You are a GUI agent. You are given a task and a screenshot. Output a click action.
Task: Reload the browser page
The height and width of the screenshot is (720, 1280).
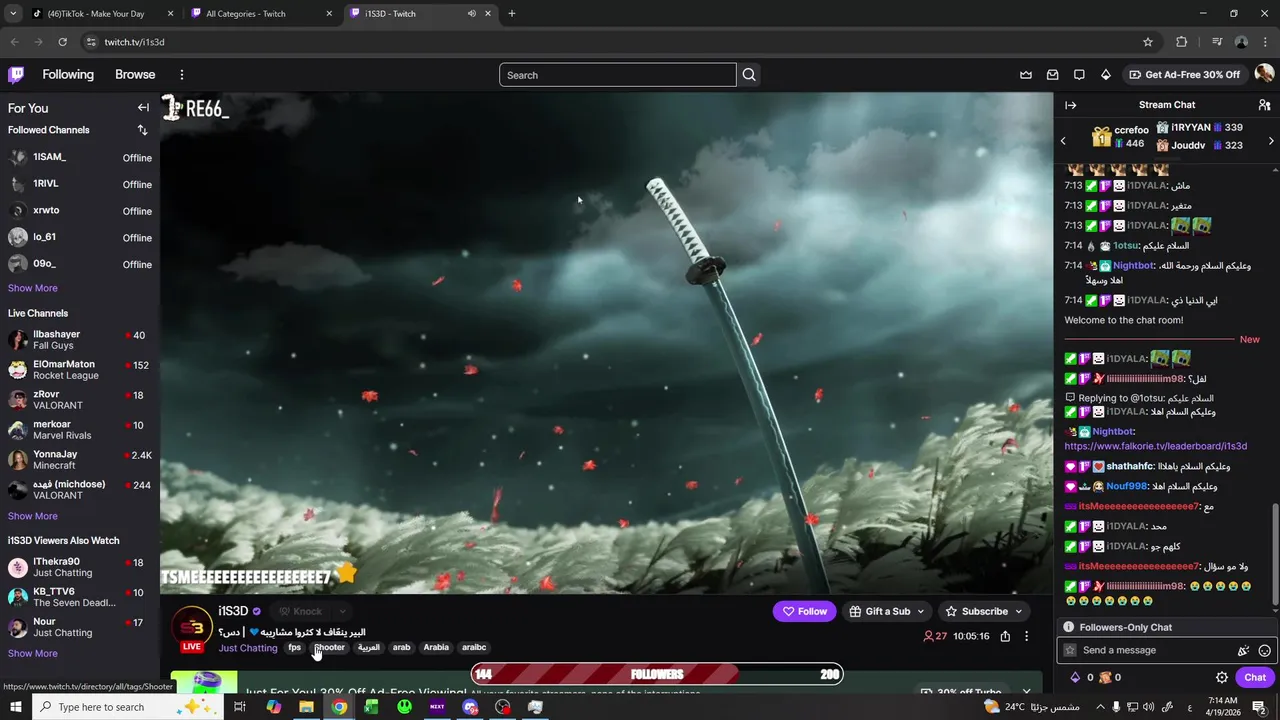(62, 42)
